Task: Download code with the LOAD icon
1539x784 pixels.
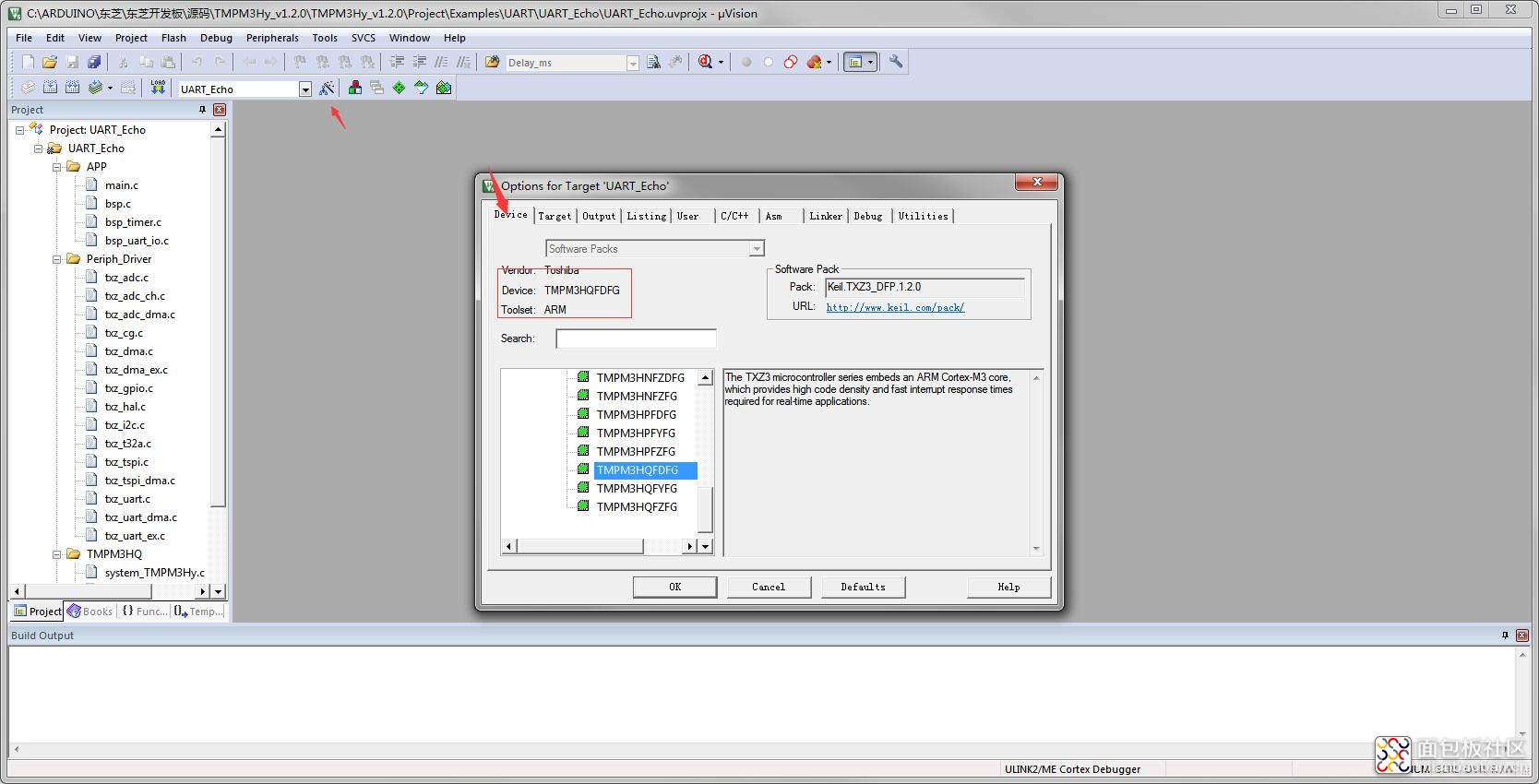Action: coord(158,88)
